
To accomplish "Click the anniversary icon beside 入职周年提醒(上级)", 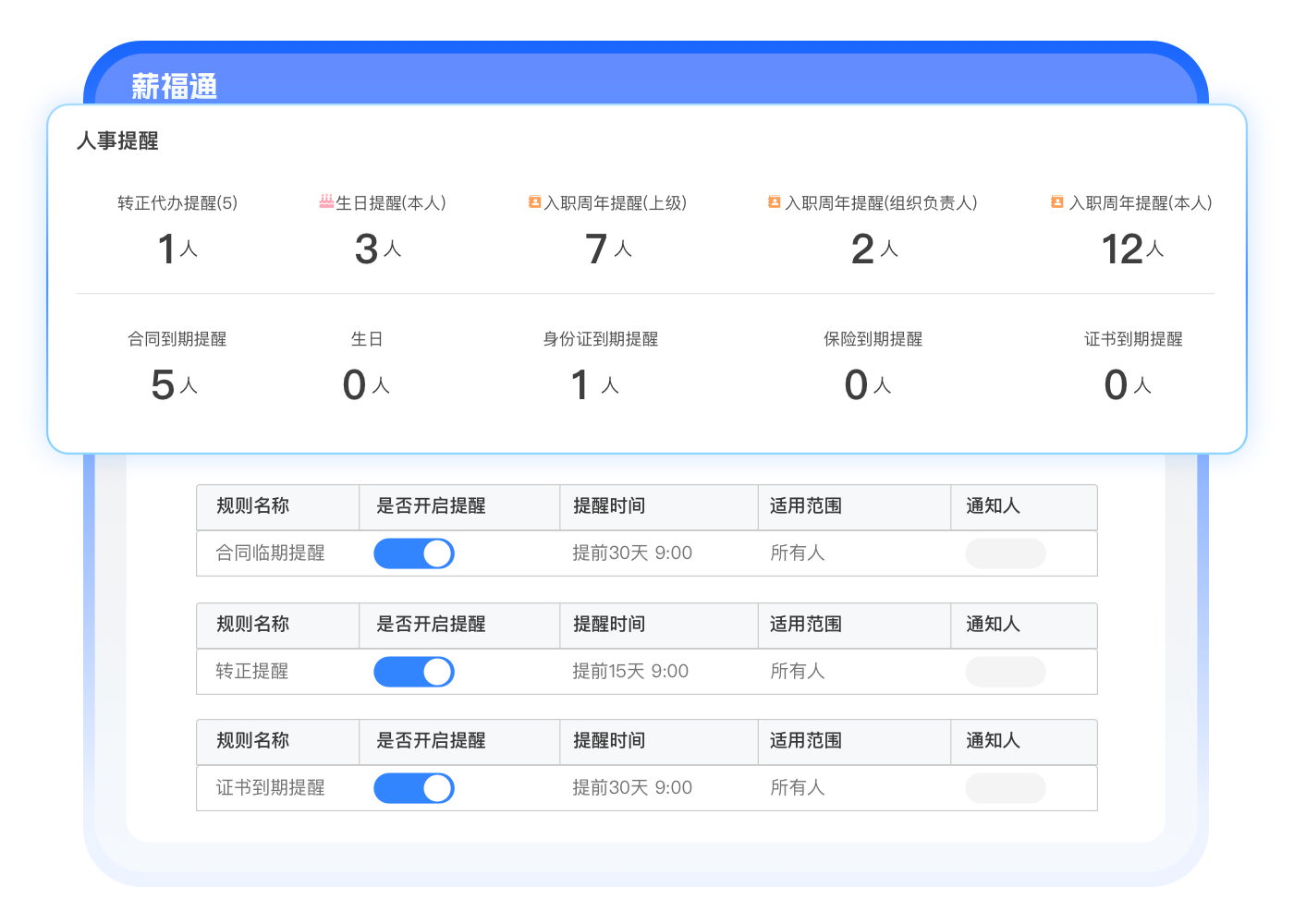I will [x=534, y=201].
